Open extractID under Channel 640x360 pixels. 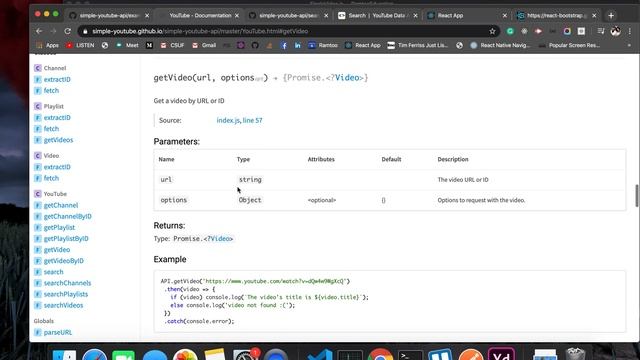[57, 80]
